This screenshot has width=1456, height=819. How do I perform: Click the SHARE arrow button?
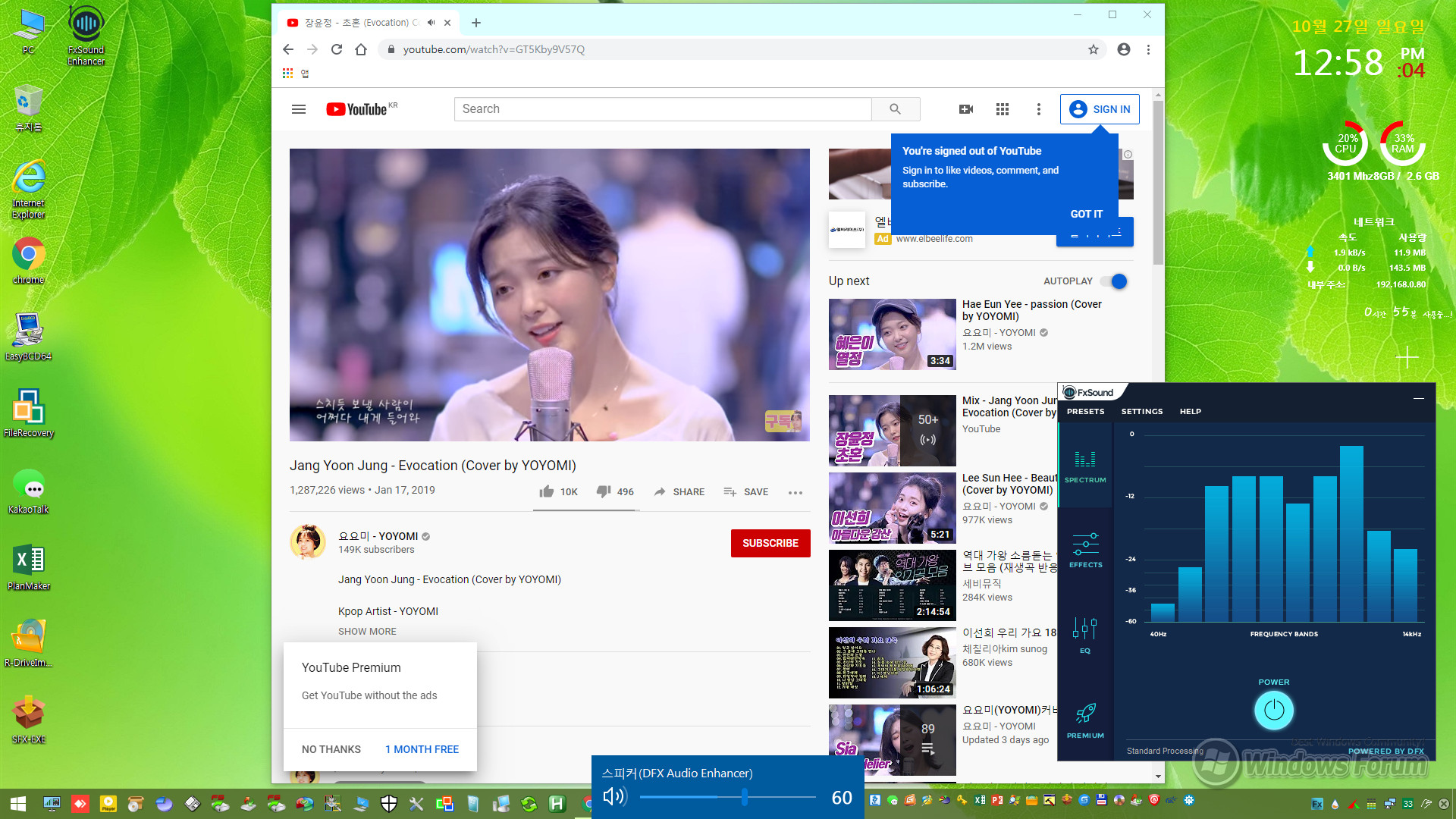[x=679, y=491]
